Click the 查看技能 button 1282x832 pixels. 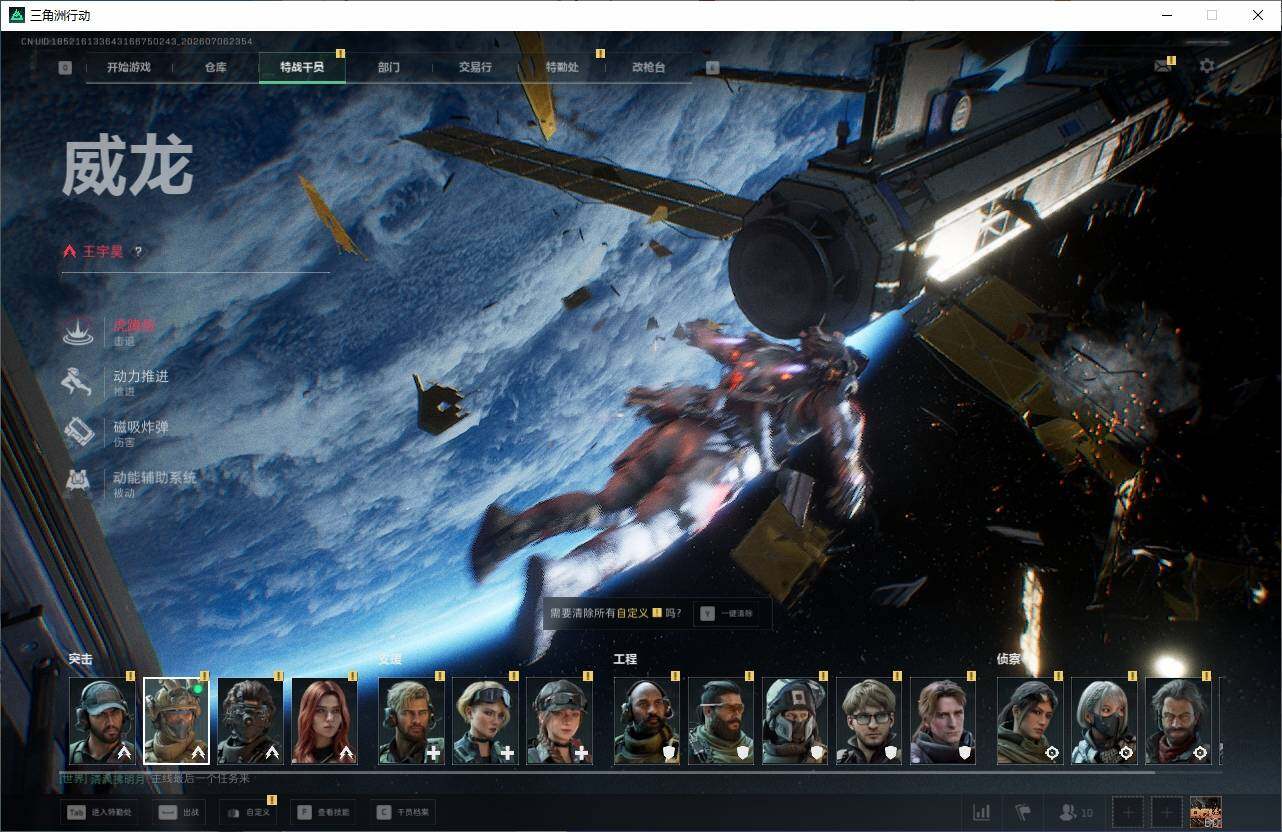pos(325,812)
